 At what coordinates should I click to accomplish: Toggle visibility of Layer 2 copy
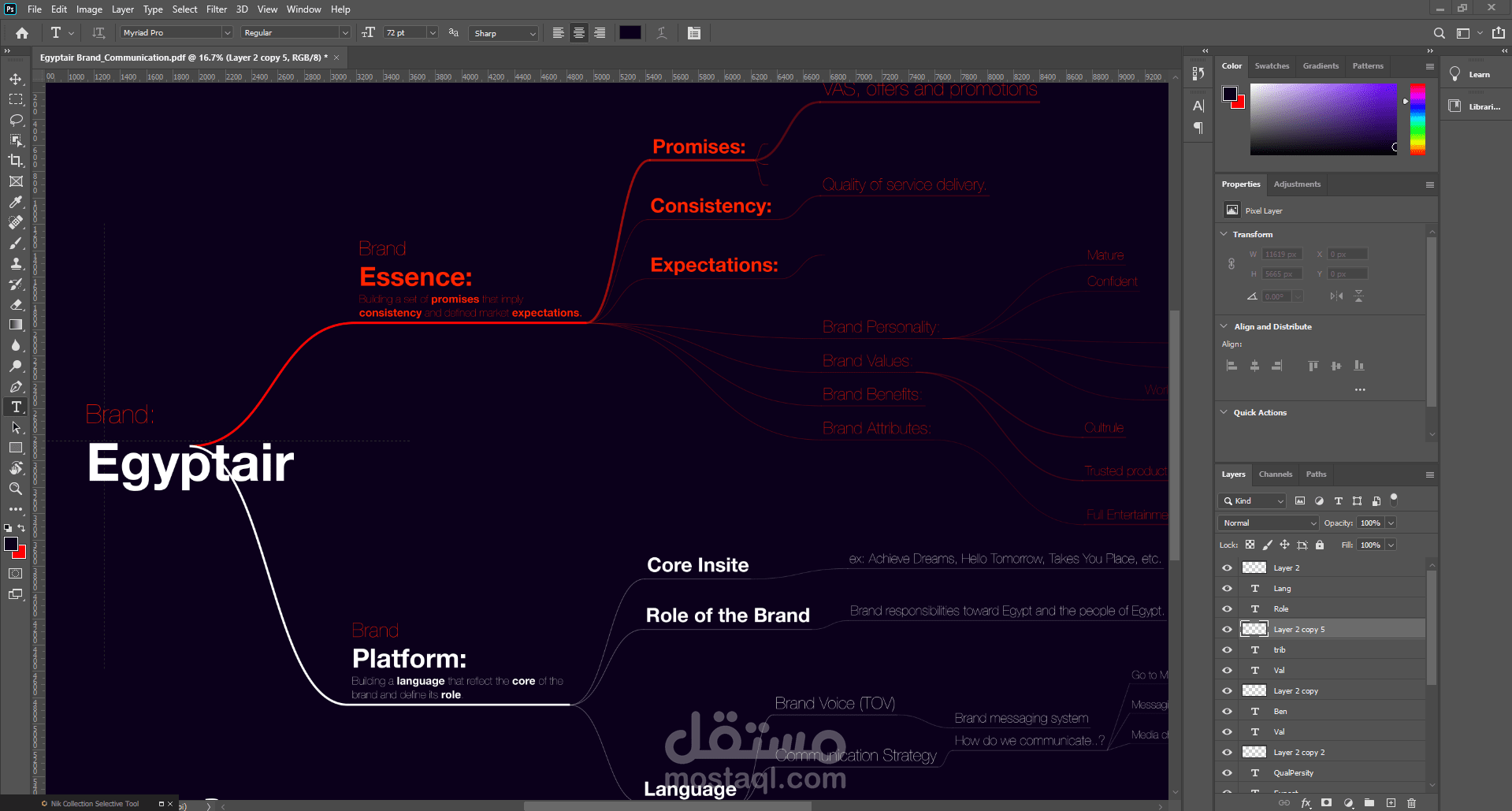click(x=1227, y=690)
